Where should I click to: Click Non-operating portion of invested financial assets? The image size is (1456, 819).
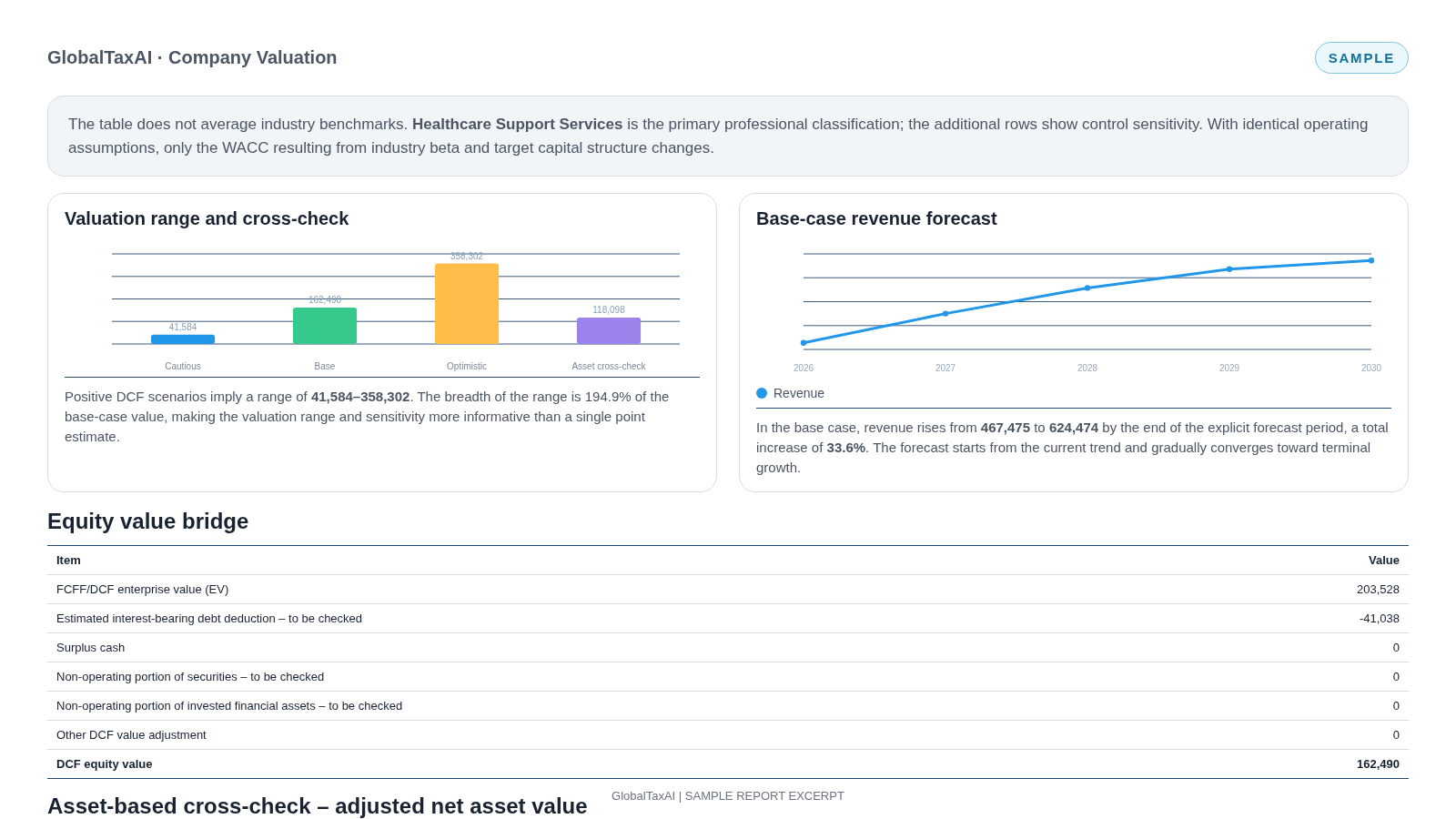pyautogui.click(x=229, y=706)
